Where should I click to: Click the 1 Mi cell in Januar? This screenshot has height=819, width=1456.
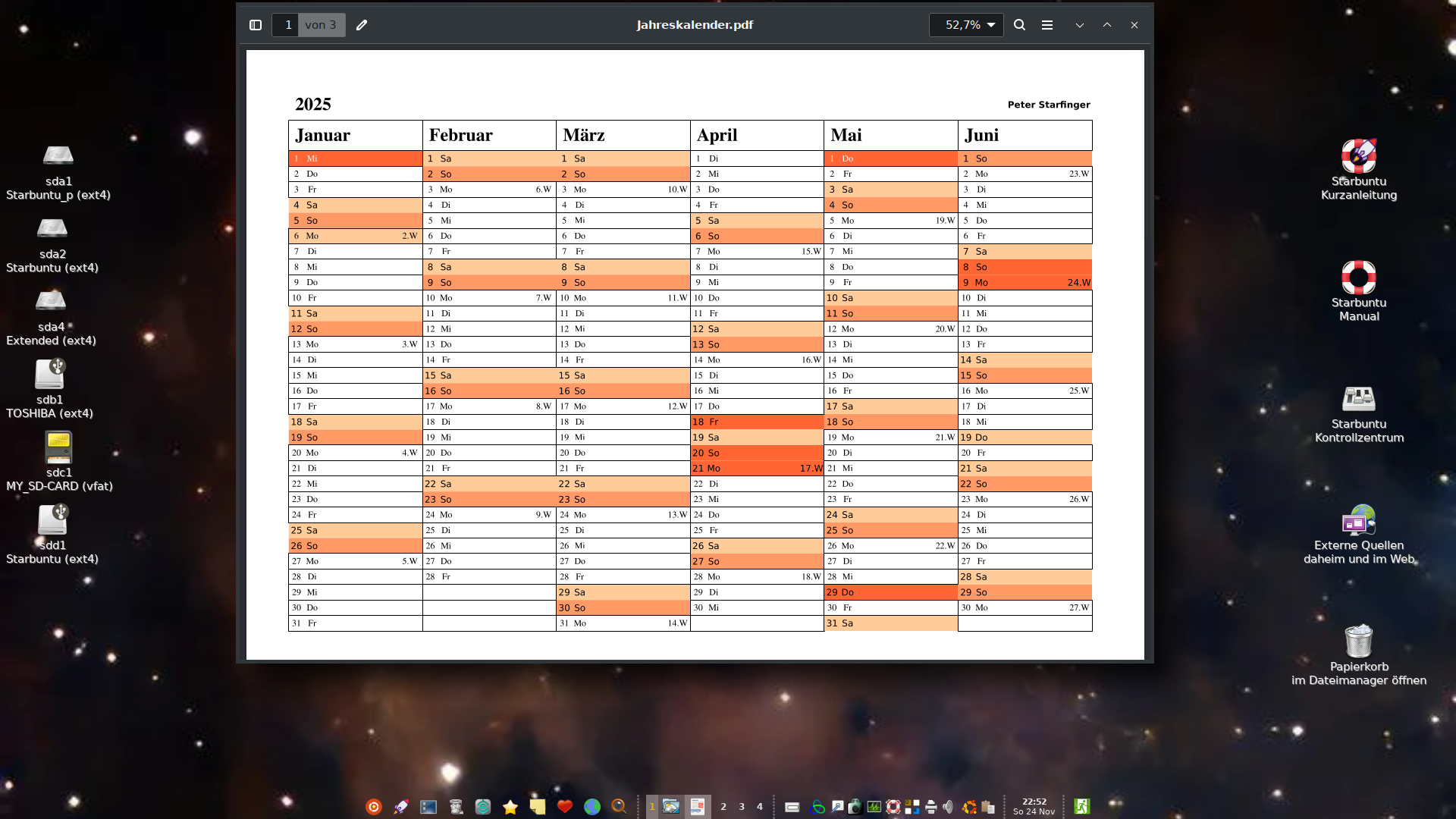[356, 158]
